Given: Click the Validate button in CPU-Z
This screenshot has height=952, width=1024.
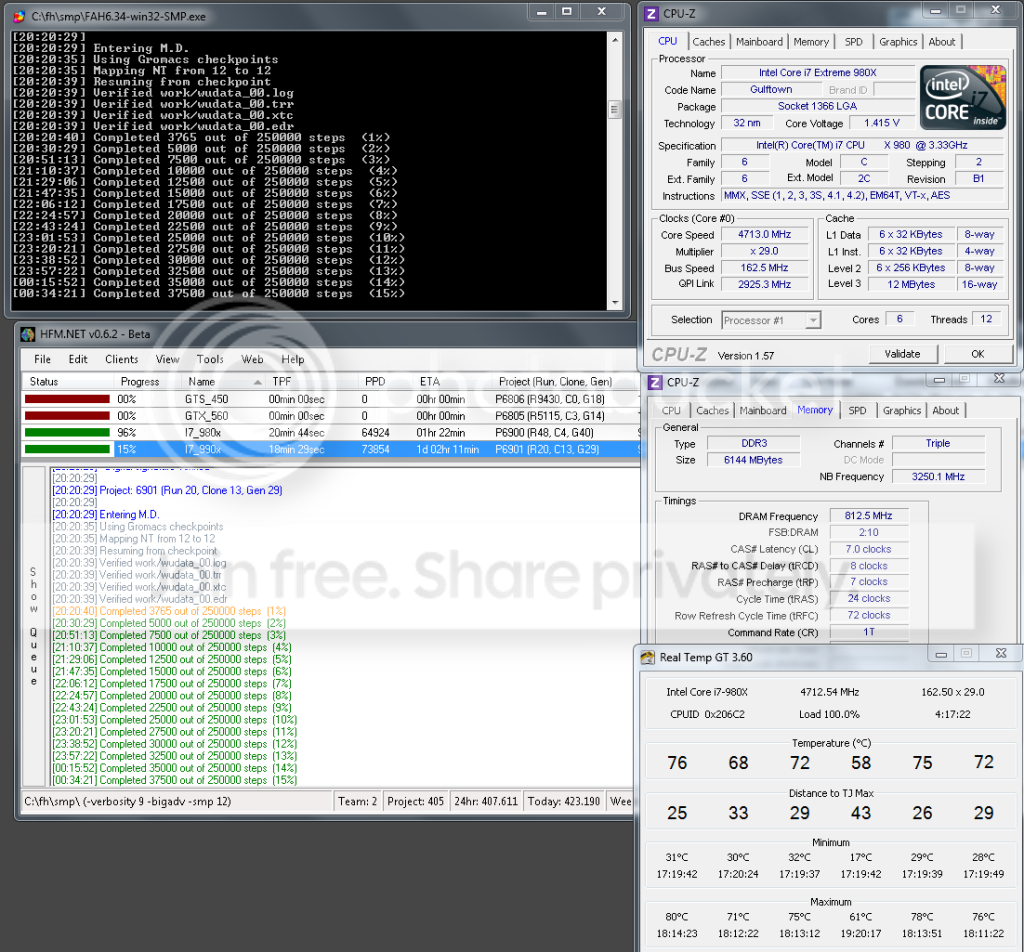Looking at the screenshot, I should 905,353.
